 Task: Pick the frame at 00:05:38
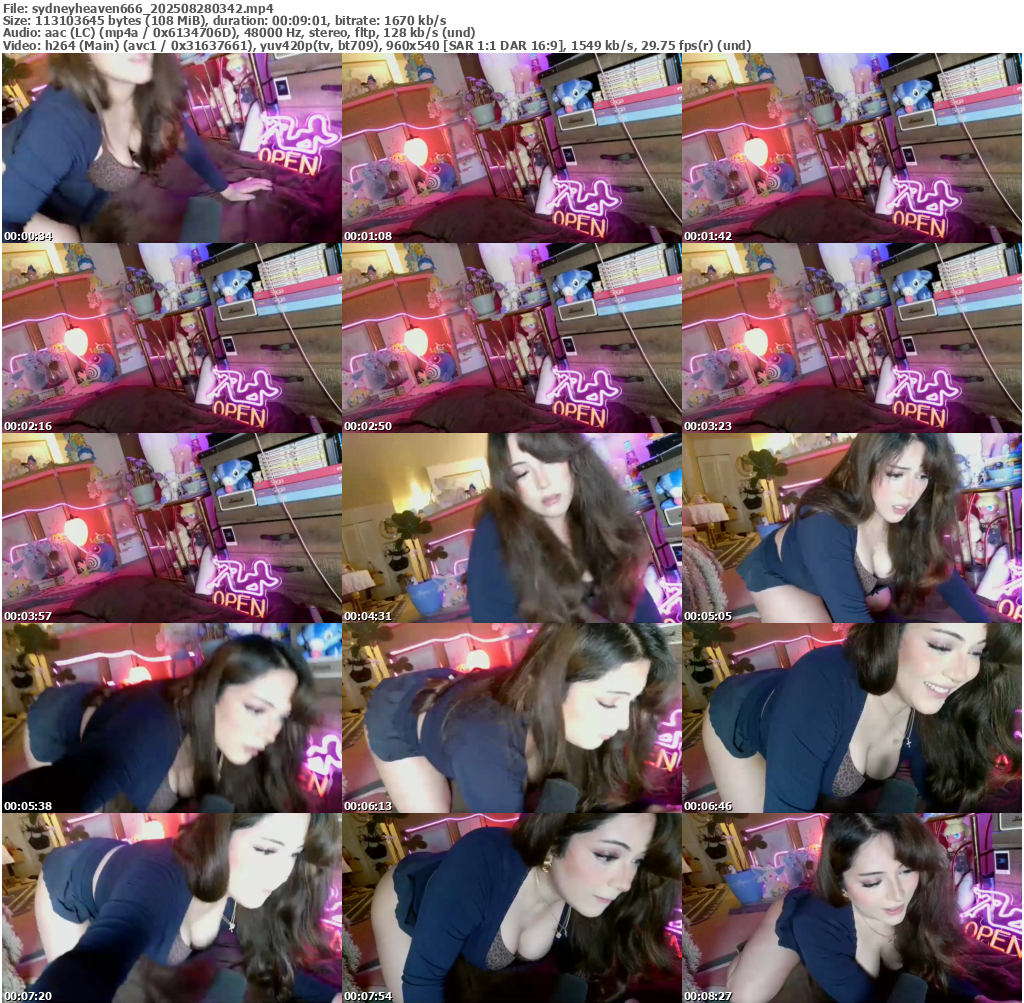(172, 718)
